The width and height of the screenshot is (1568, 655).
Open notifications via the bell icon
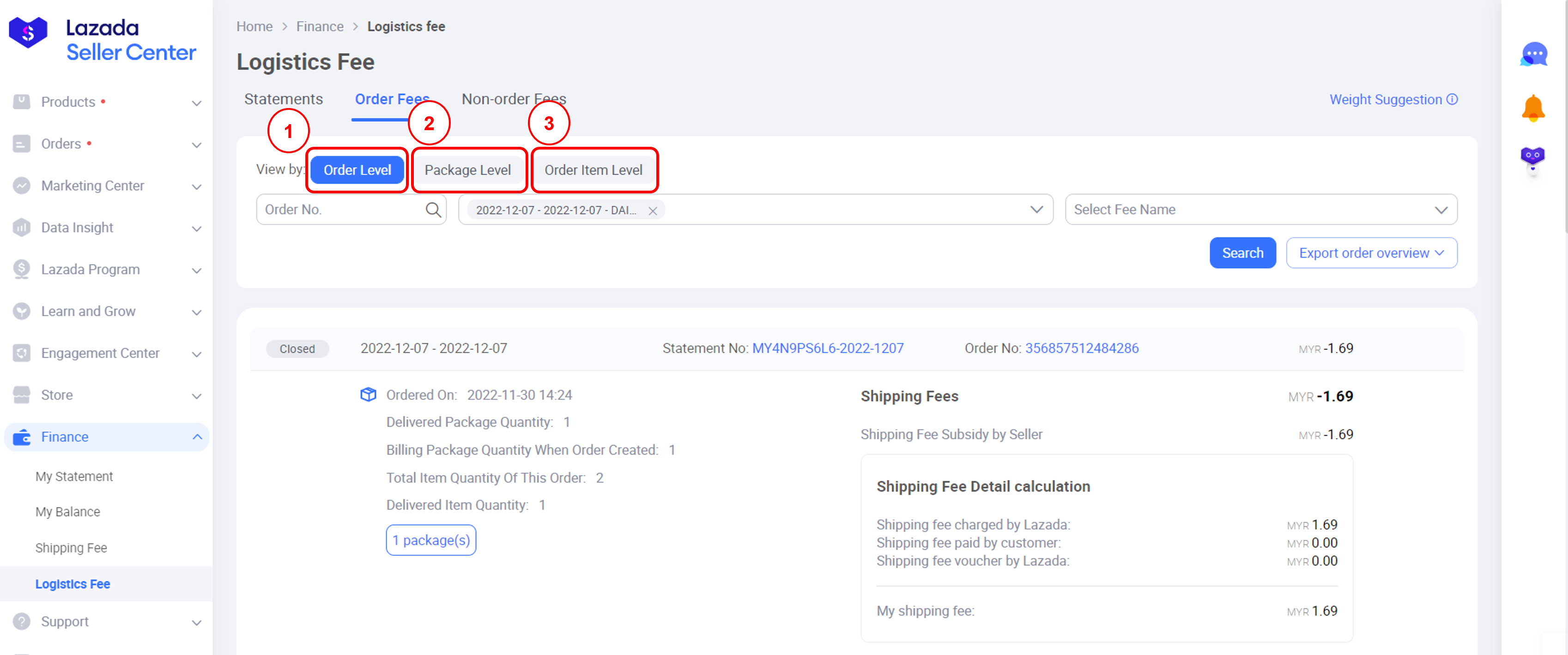tap(1535, 108)
